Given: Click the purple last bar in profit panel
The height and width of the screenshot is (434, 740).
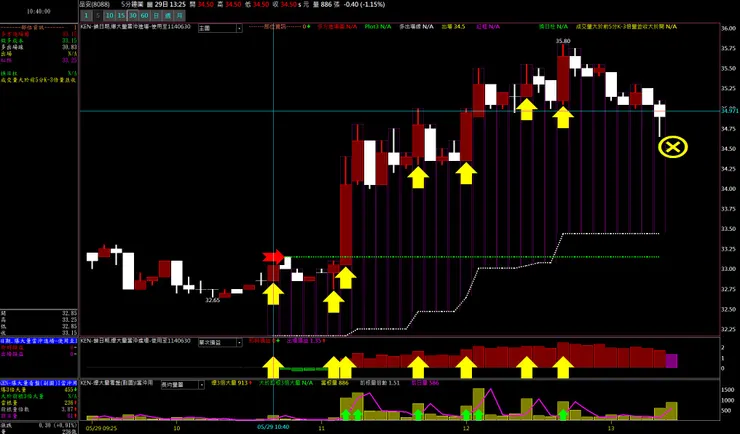Looking at the screenshot, I should tap(672, 361).
